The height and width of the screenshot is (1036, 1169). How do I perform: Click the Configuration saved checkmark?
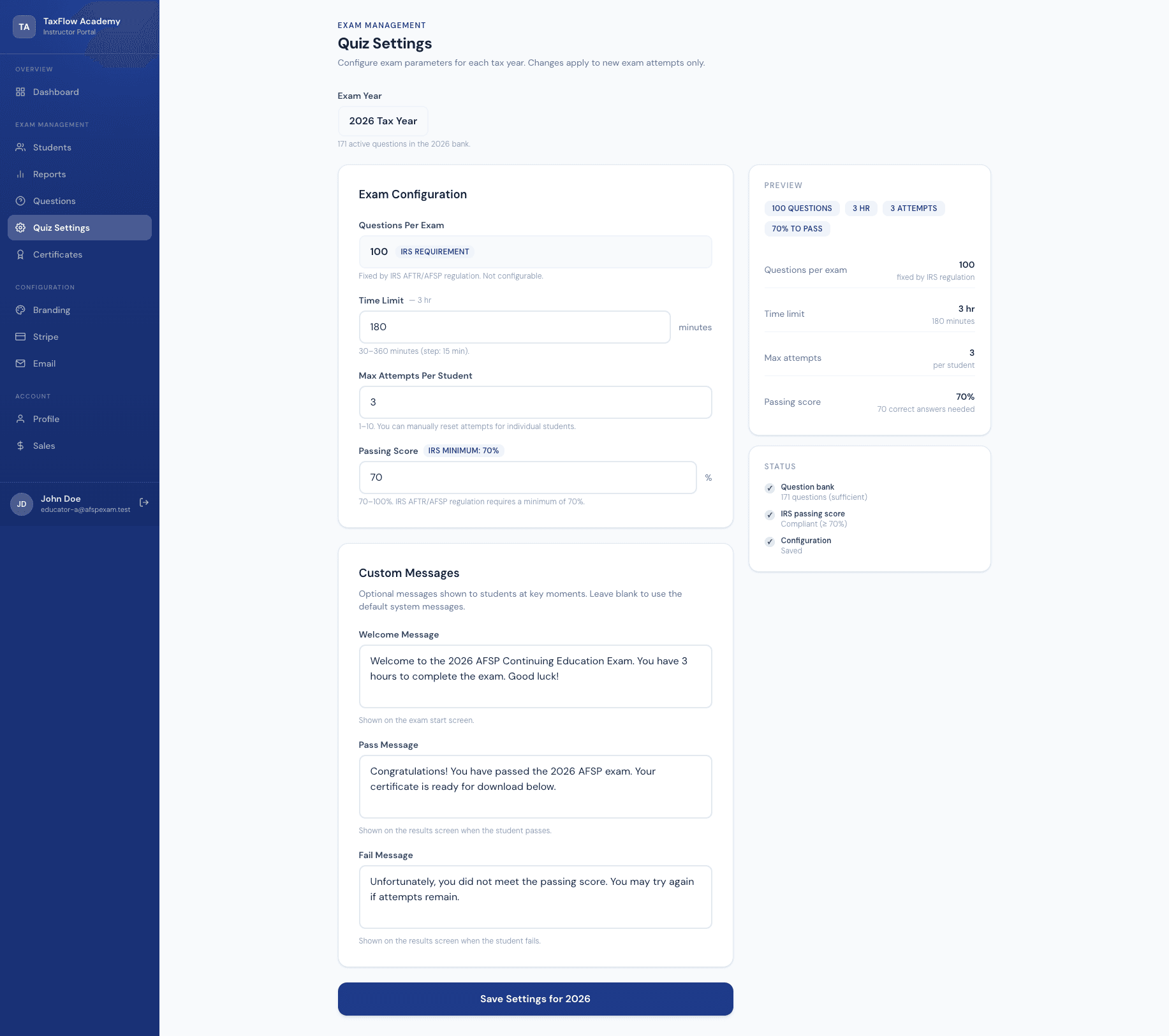(x=770, y=542)
